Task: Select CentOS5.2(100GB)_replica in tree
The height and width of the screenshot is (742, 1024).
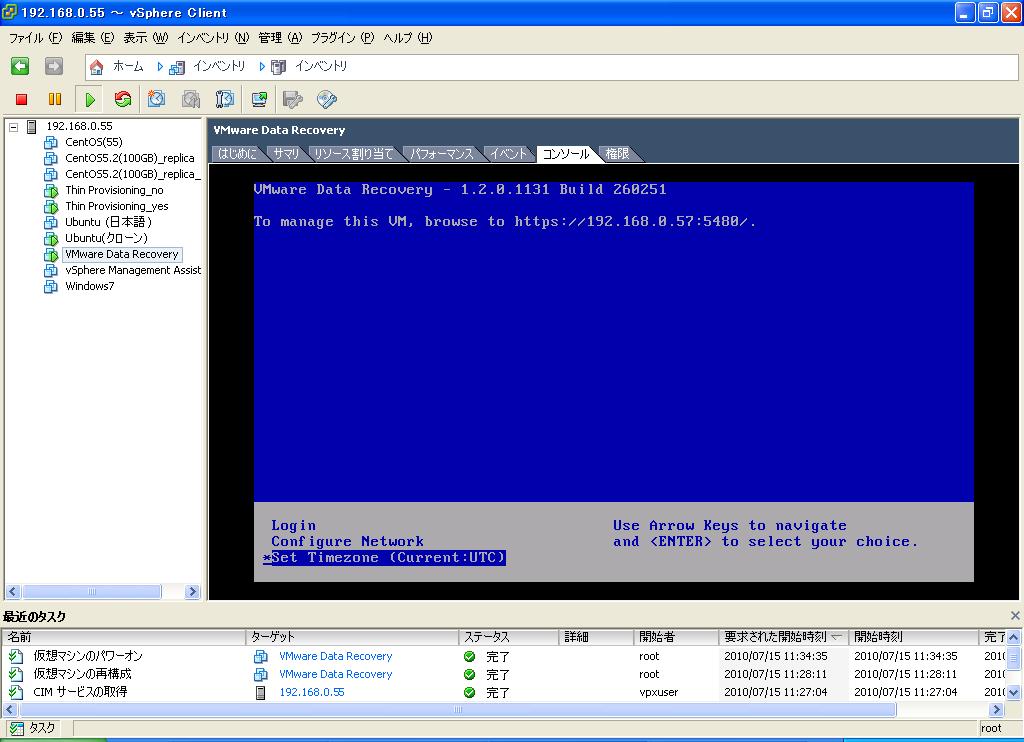Action: point(130,158)
